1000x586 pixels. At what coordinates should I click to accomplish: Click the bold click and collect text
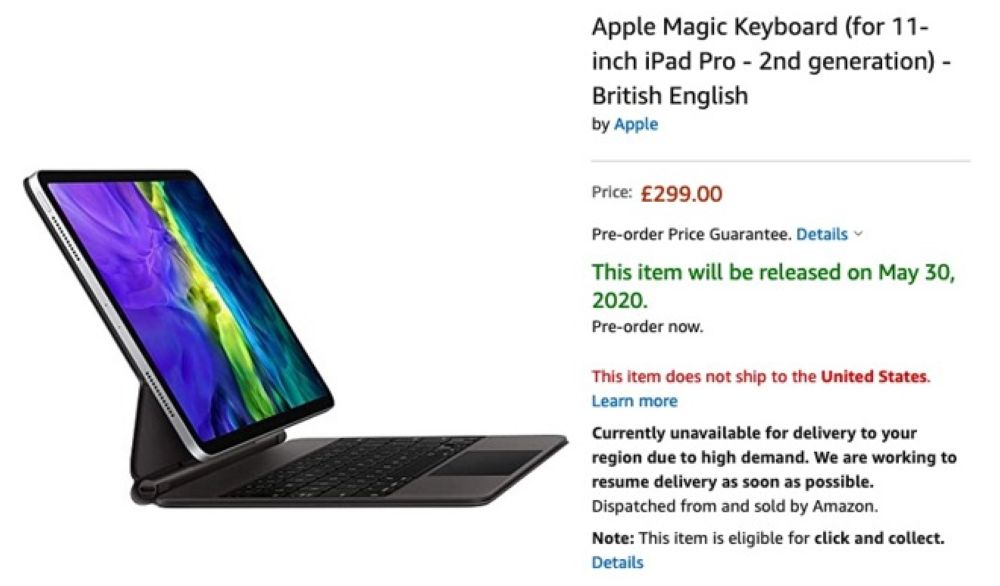878,538
